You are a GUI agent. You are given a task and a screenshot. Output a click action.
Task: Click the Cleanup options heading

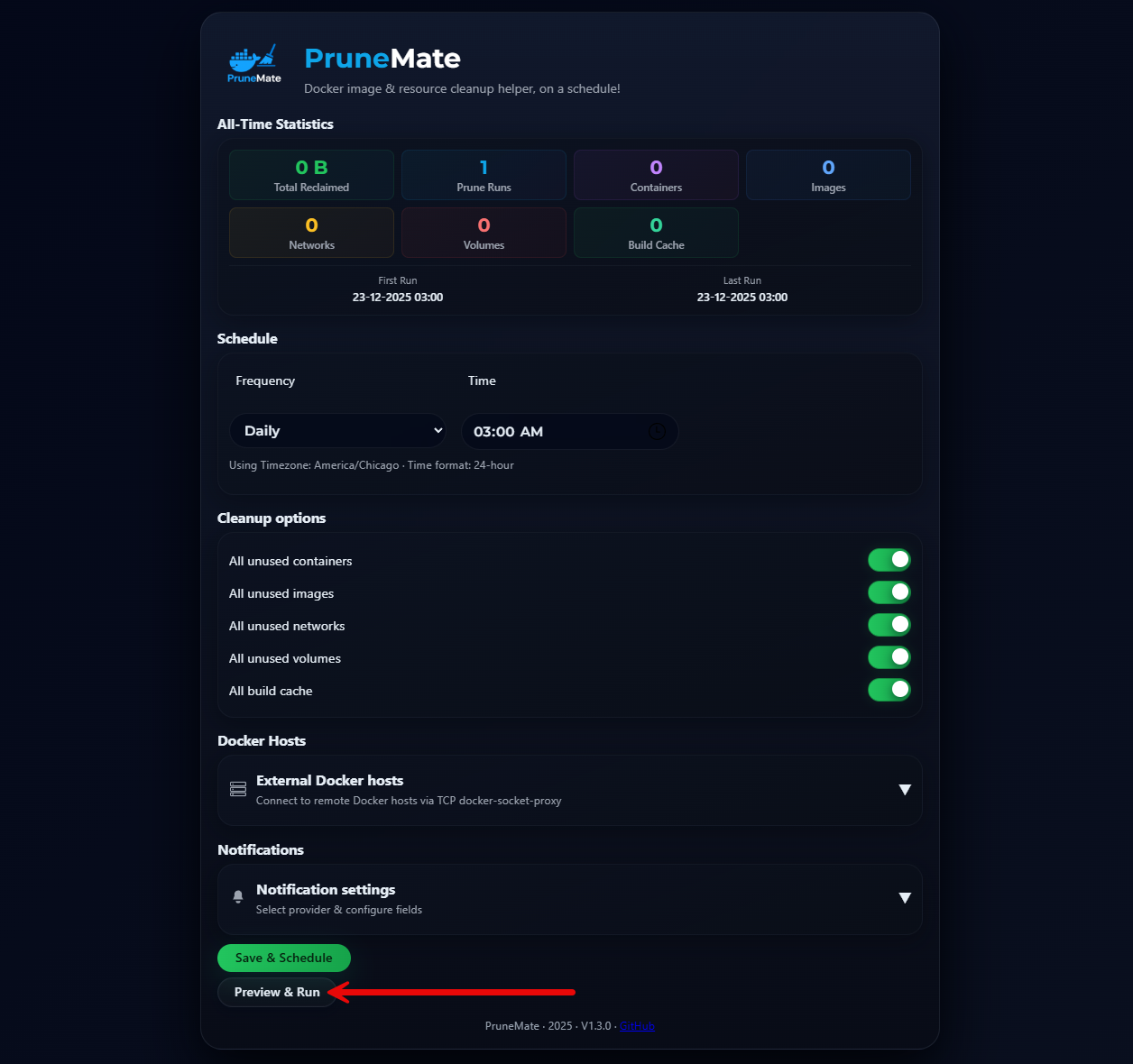(x=272, y=518)
